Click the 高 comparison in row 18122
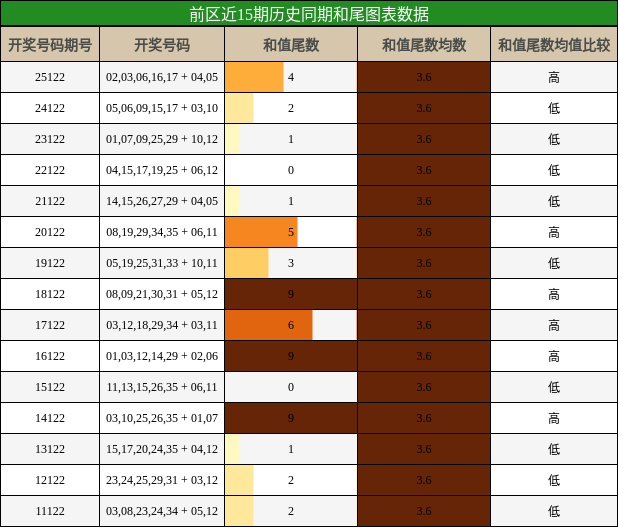The height and width of the screenshot is (527, 618). pos(554,294)
